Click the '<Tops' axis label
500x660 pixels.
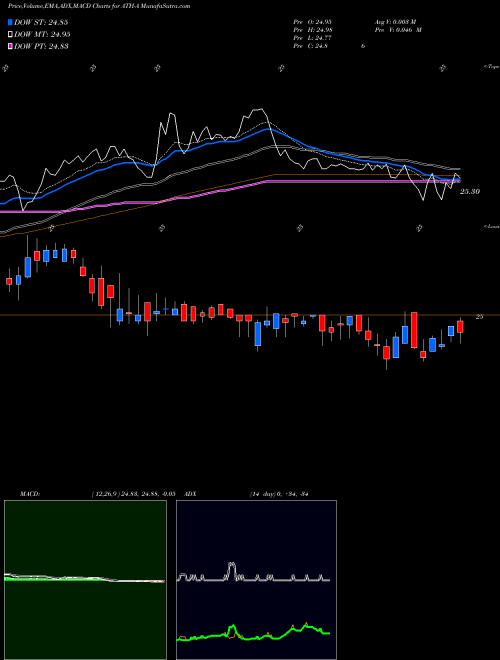coord(491,67)
